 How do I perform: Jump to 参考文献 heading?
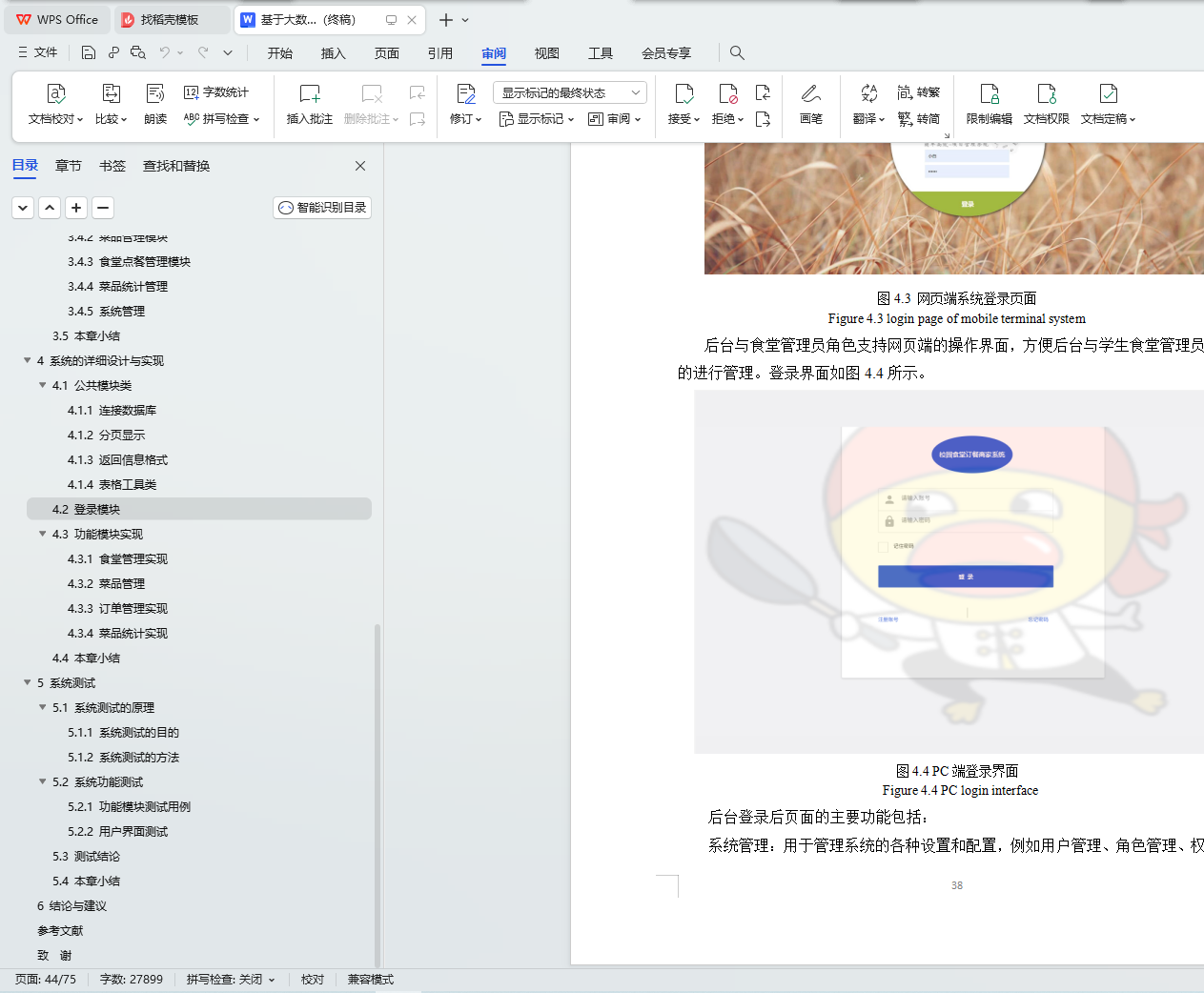point(60,930)
